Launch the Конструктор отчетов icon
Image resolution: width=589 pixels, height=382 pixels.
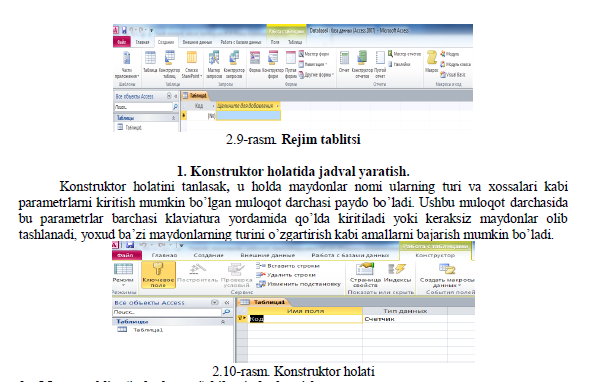pos(362,58)
